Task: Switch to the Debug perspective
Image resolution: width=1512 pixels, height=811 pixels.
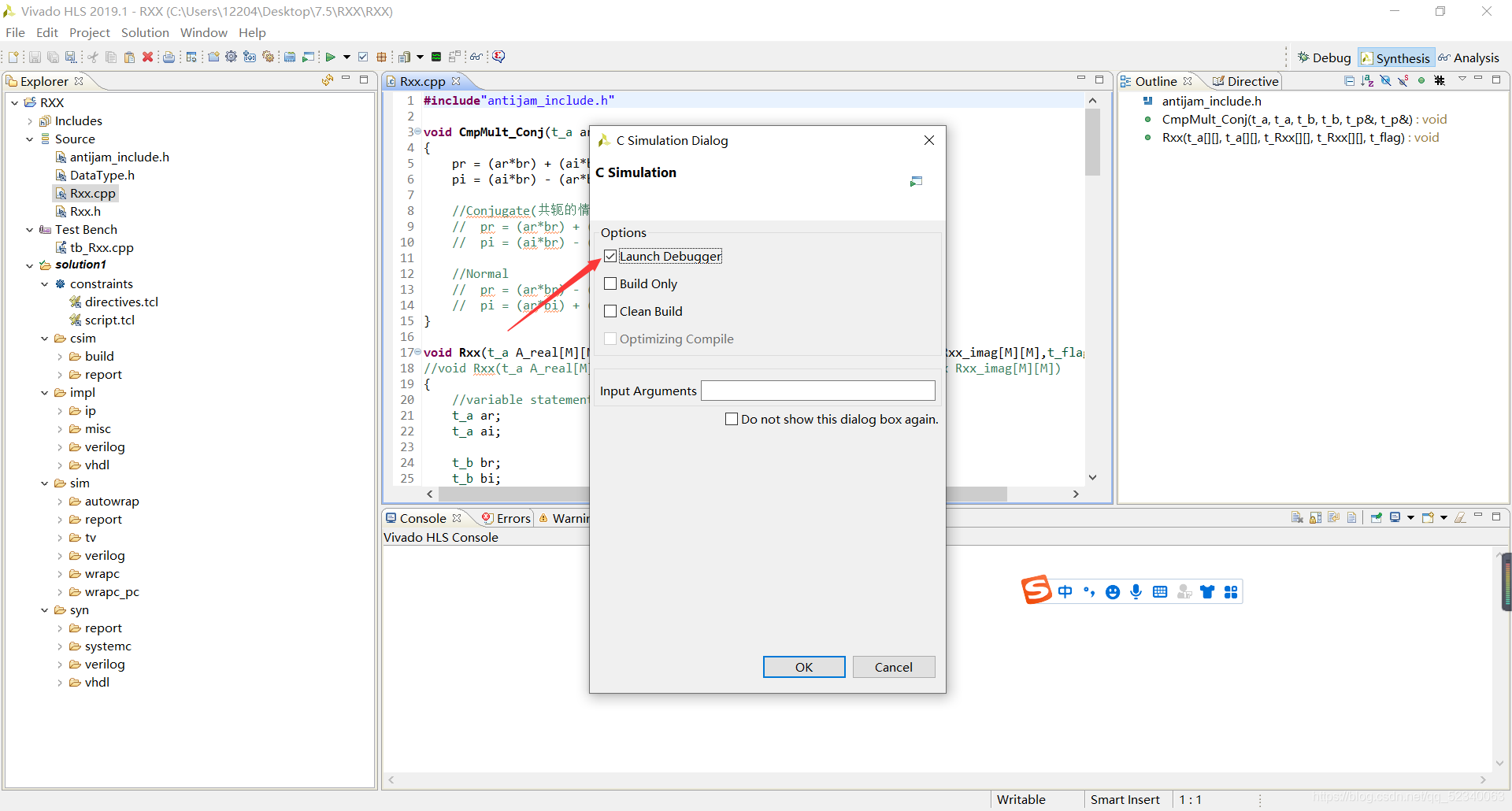Action: click(x=1324, y=57)
